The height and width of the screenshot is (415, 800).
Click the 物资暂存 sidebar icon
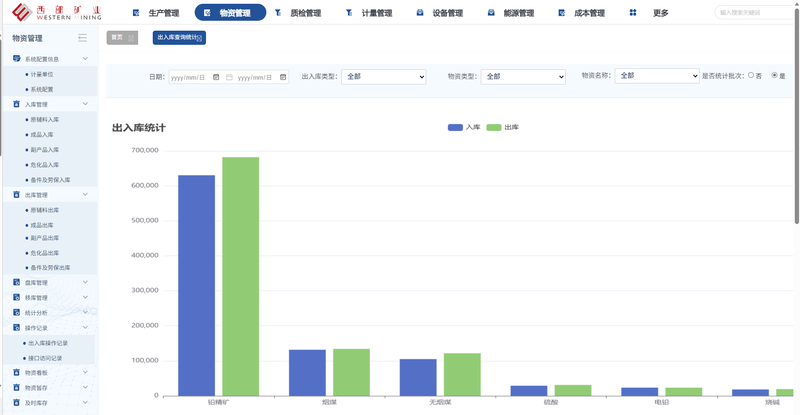coord(16,387)
